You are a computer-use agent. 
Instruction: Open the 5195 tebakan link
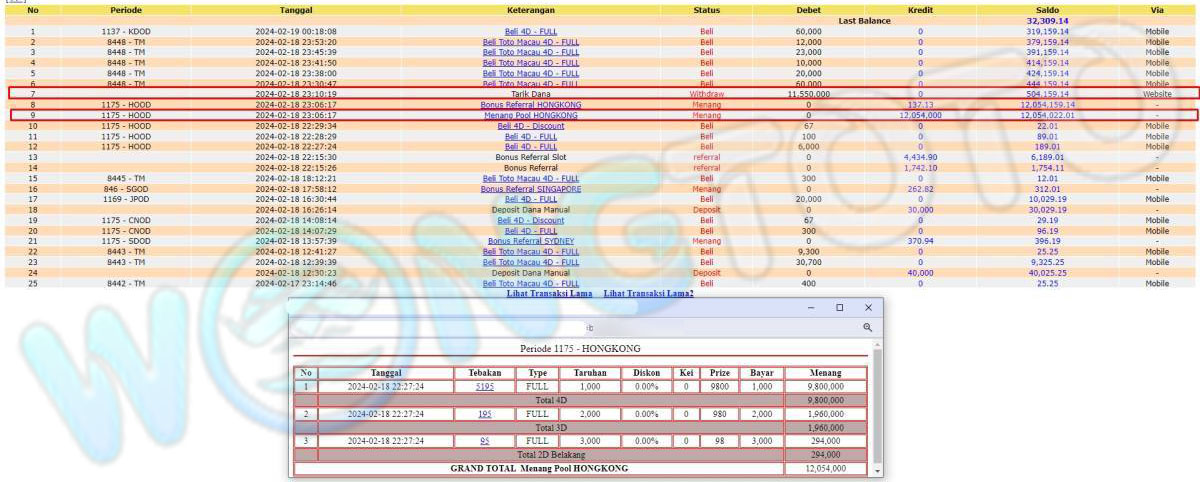484,385
